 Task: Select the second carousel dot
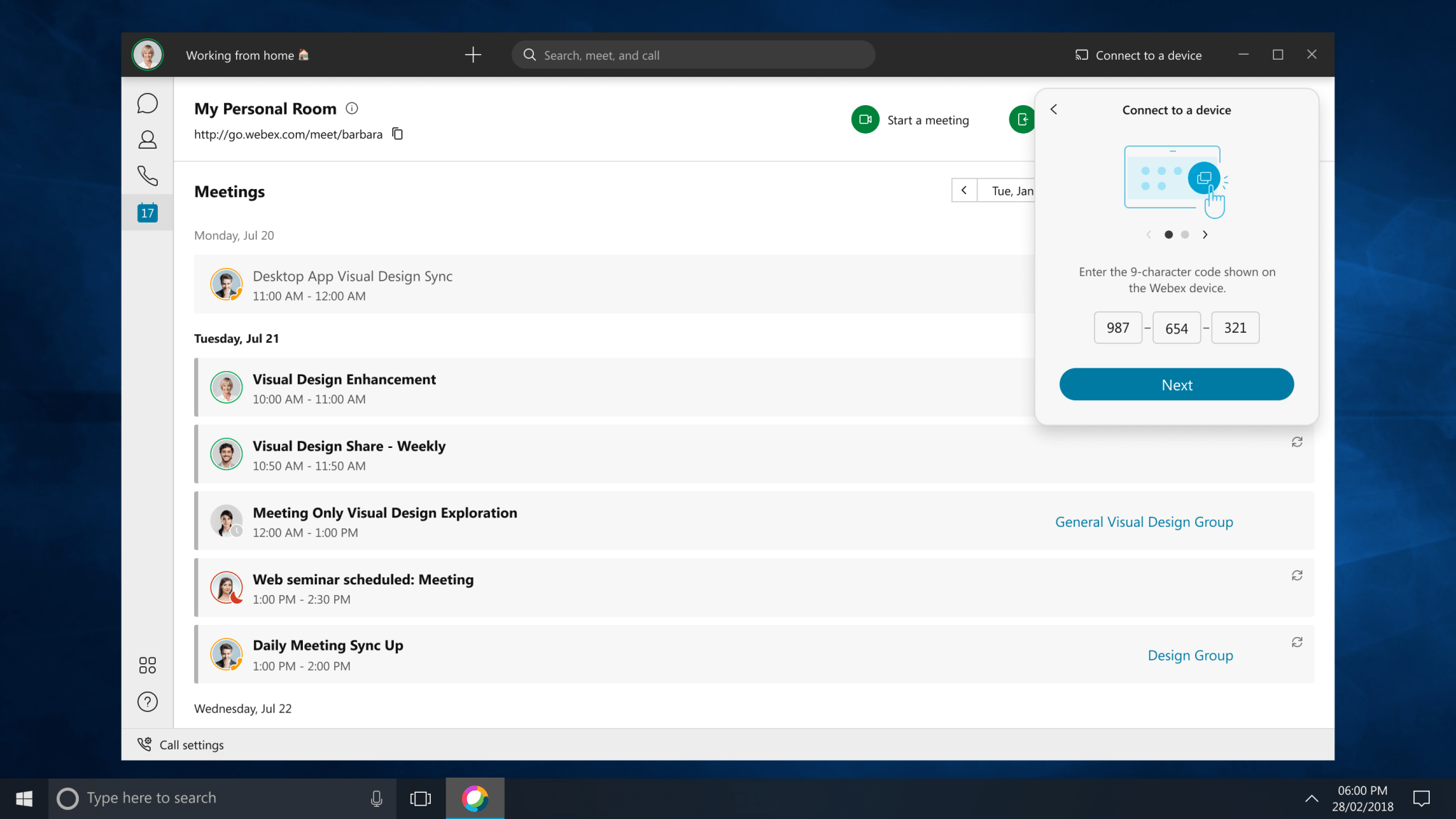pyautogui.click(x=1184, y=234)
